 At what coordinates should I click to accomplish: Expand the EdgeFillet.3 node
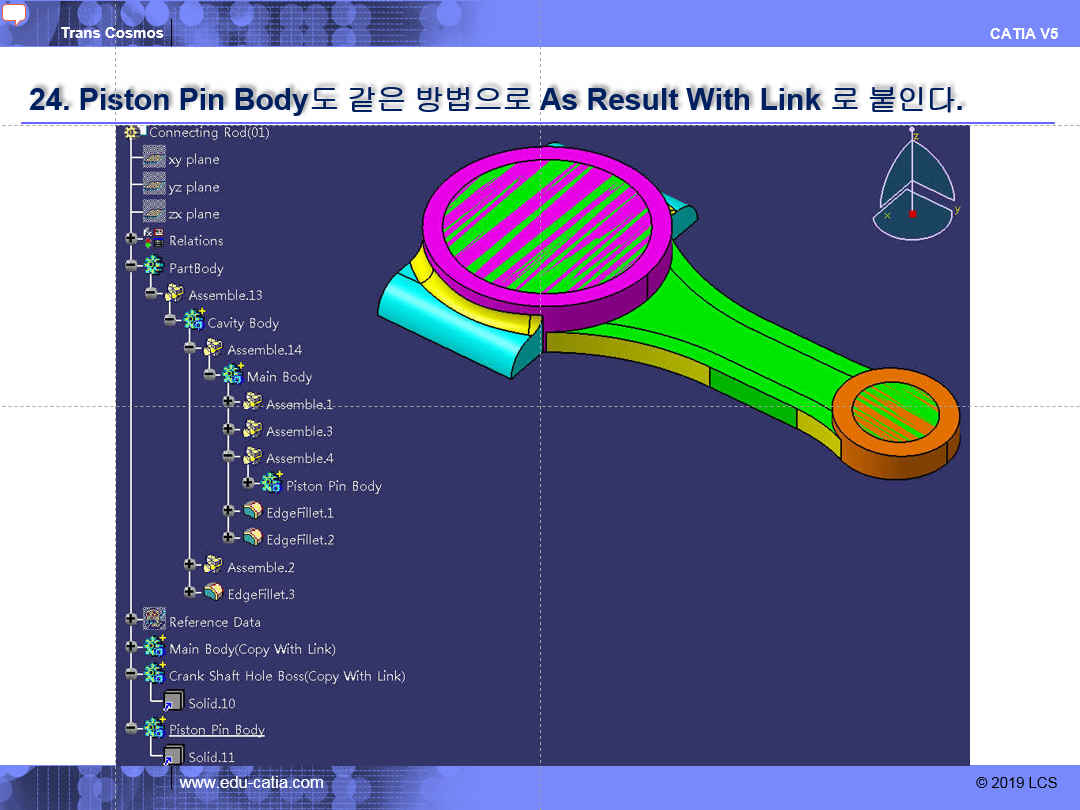[x=190, y=593]
